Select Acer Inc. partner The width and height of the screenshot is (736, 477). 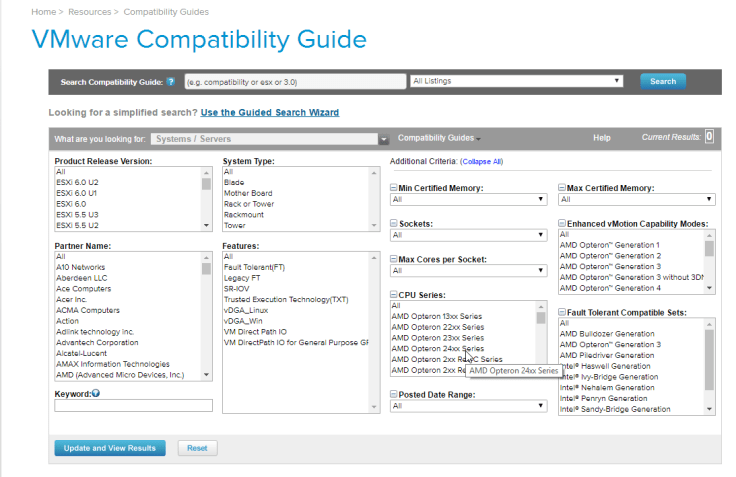(x=71, y=300)
